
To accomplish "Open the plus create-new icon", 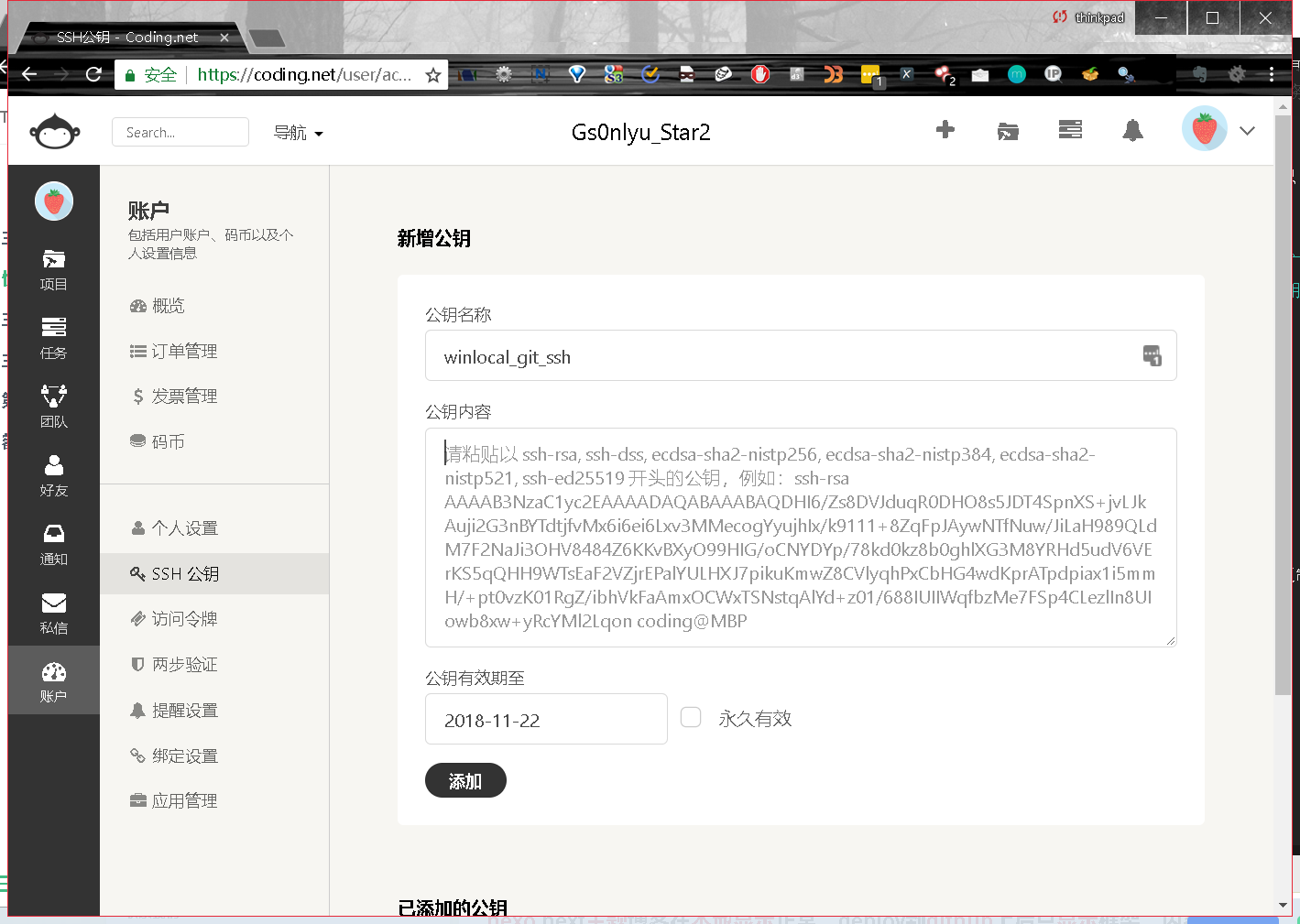I will point(945,130).
